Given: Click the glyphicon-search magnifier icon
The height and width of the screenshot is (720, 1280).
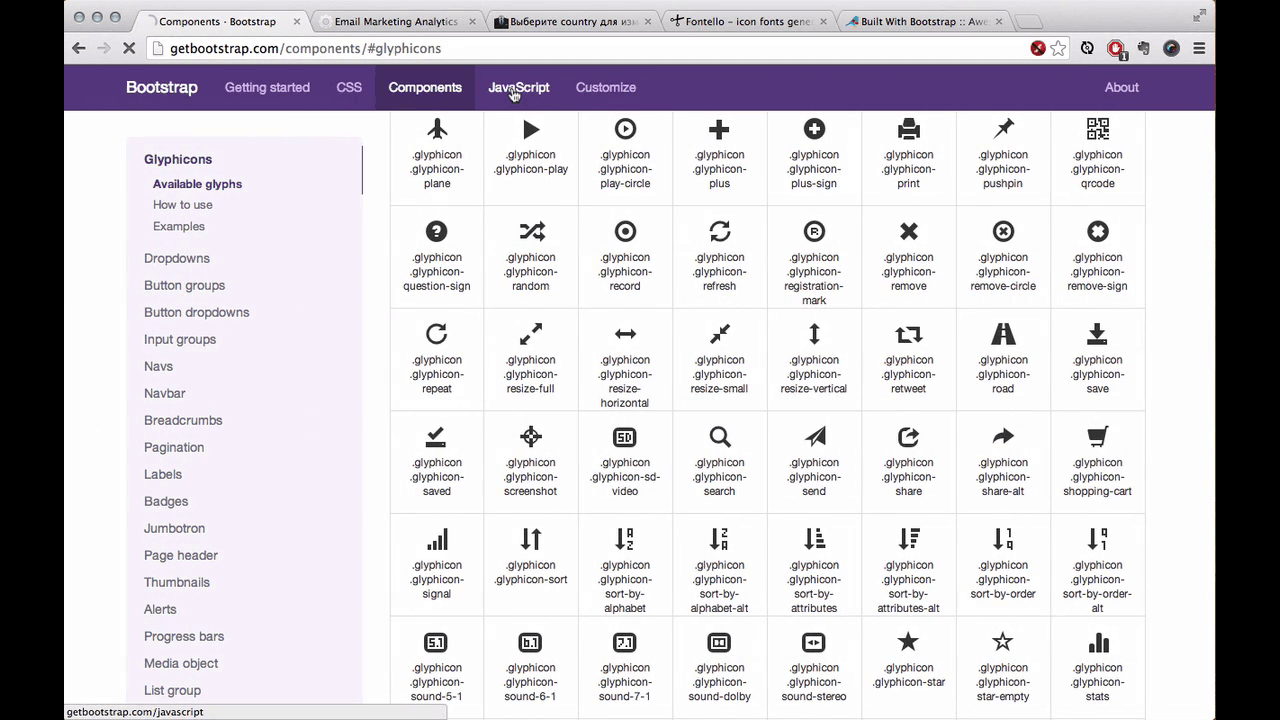Looking at the screenshot, I should (719, 437).
